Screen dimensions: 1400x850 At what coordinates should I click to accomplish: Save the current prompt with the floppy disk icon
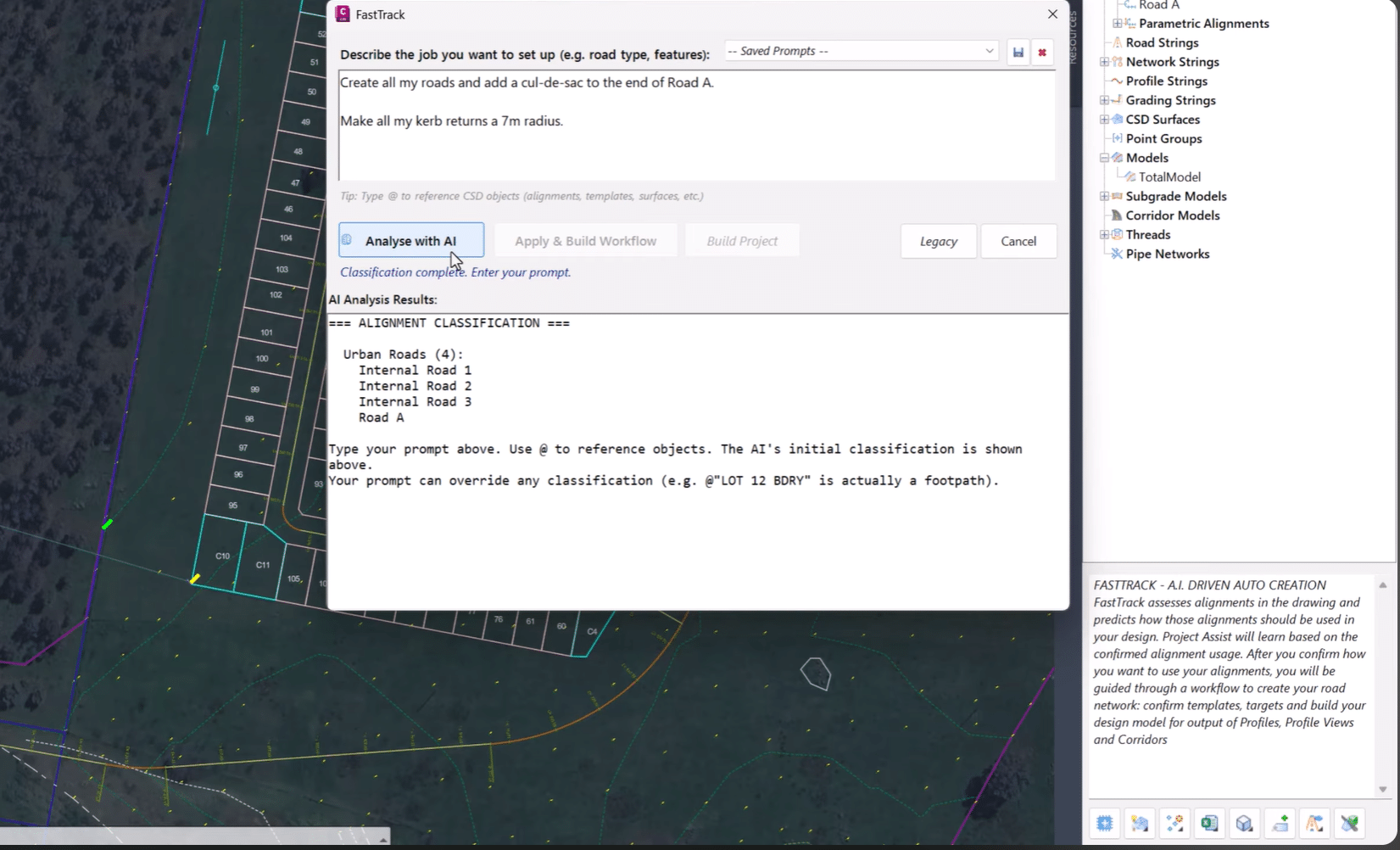[1018, 52]
